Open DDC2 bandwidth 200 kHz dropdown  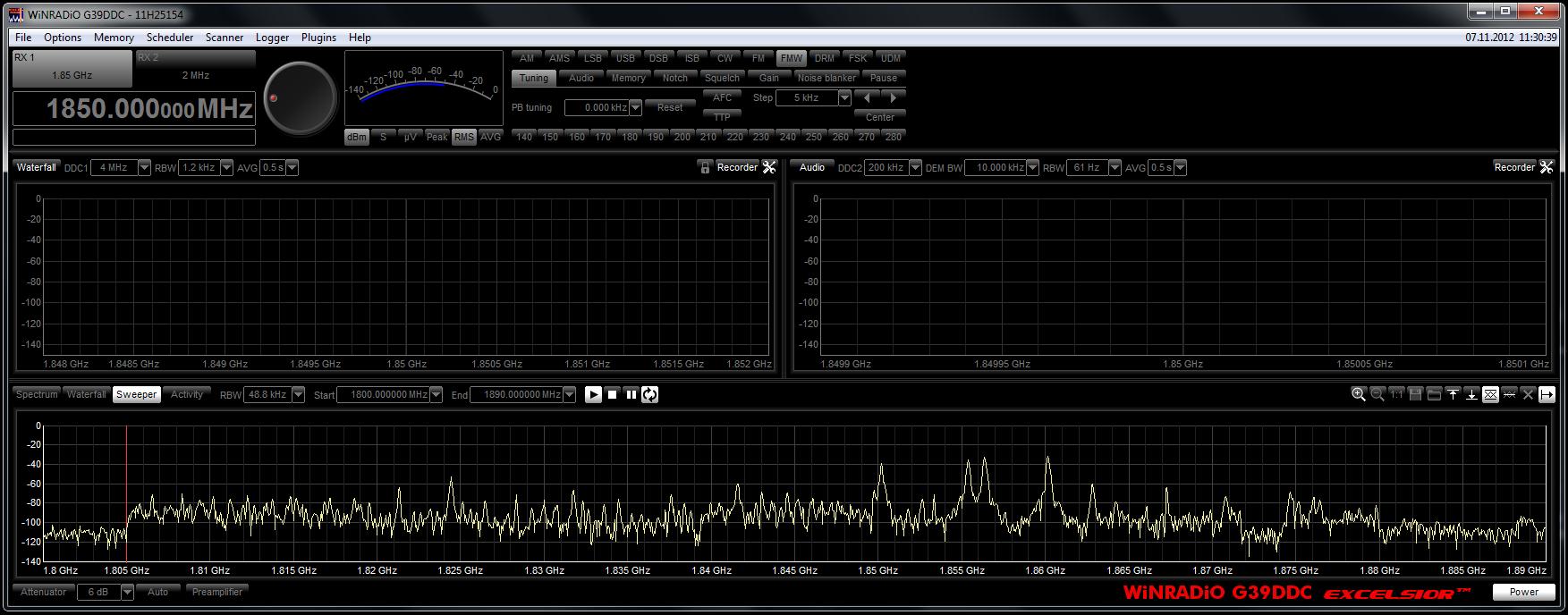coord(915,168)
